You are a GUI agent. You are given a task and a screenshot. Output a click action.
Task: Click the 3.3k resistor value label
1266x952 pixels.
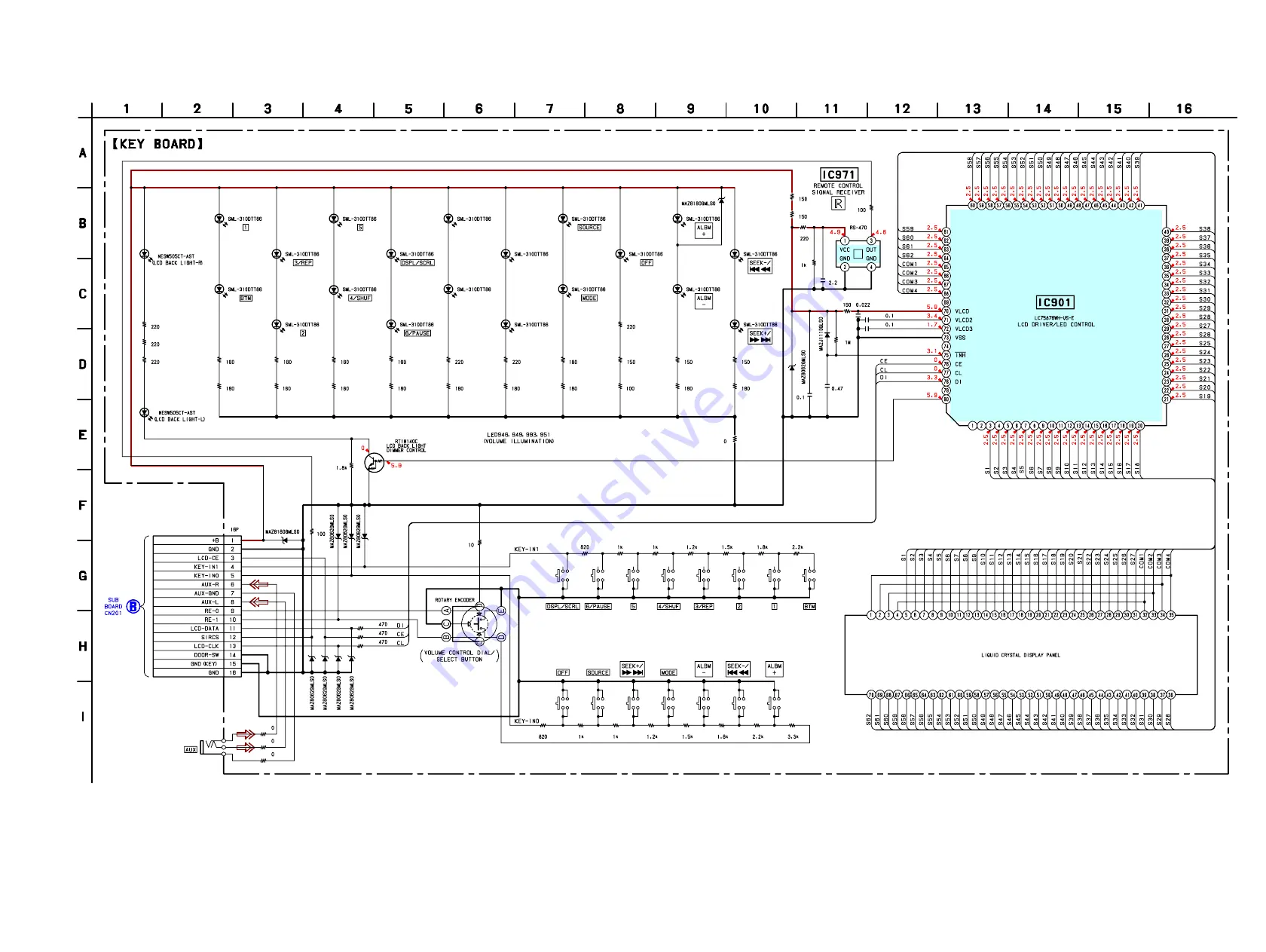coord(793,737)
